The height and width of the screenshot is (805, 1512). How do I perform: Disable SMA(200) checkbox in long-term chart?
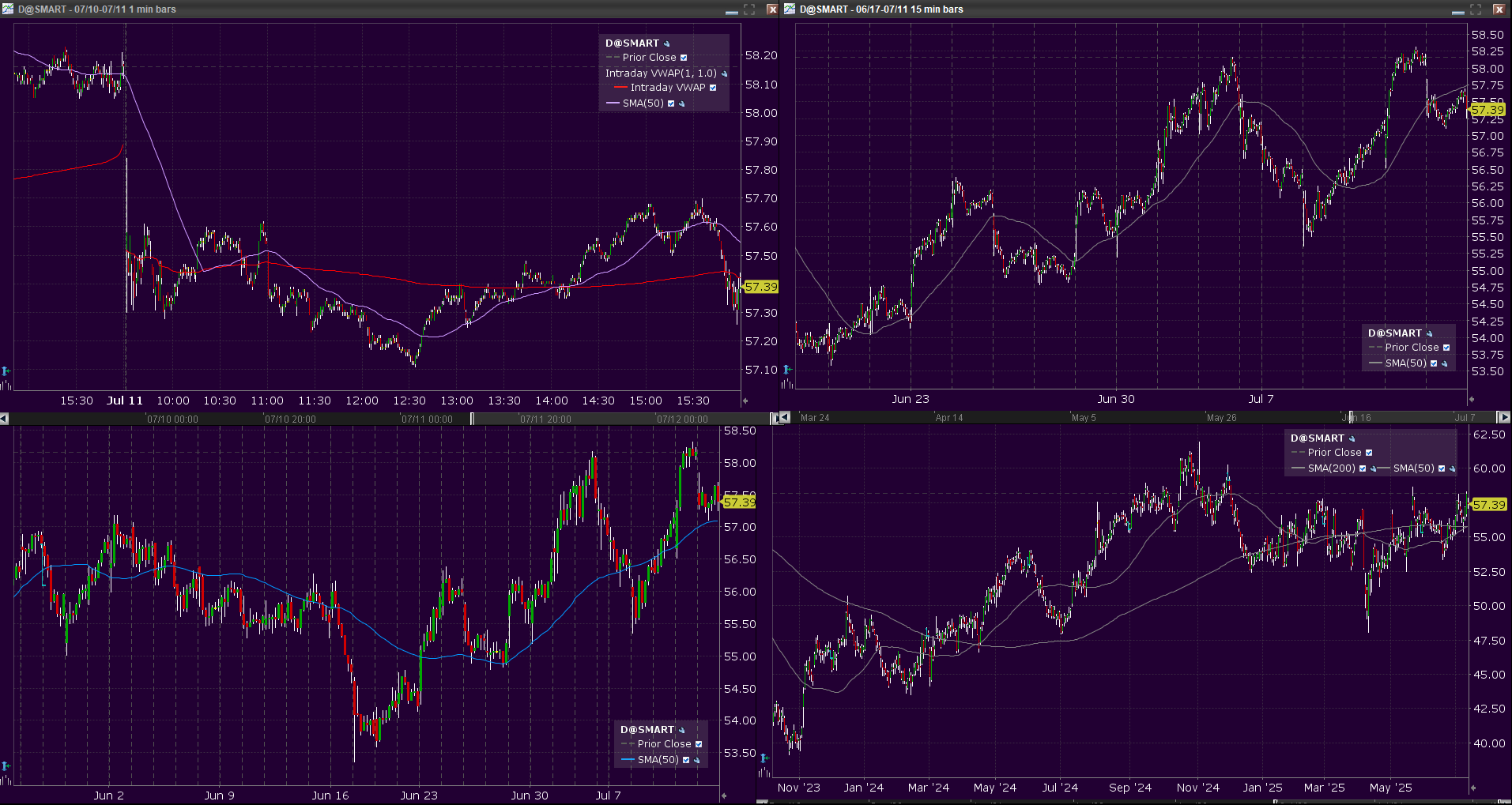click(1363, 468)
